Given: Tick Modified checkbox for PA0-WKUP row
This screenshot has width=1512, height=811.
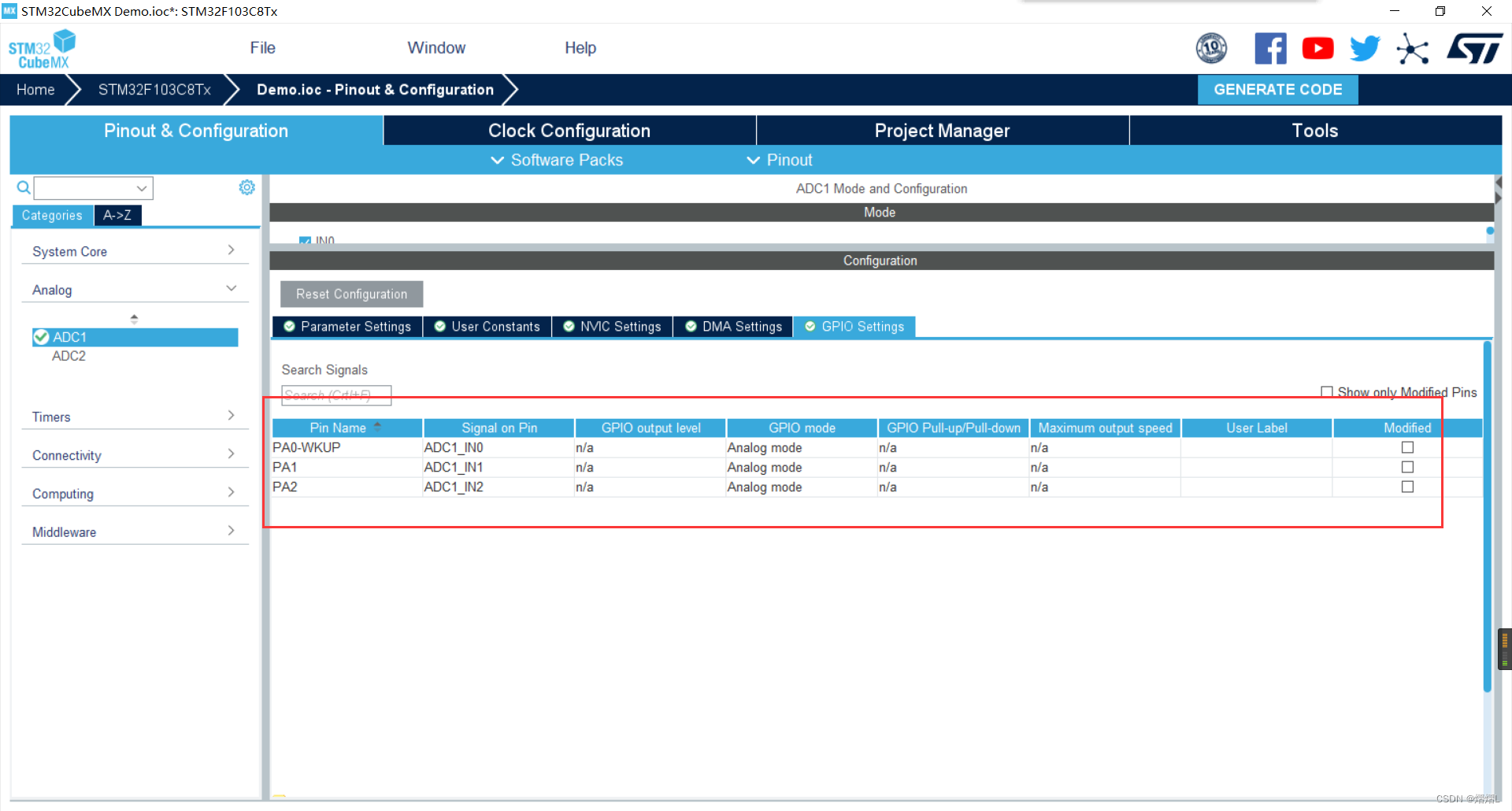Looking at the screenshot, I should [x=1407, y=447].
